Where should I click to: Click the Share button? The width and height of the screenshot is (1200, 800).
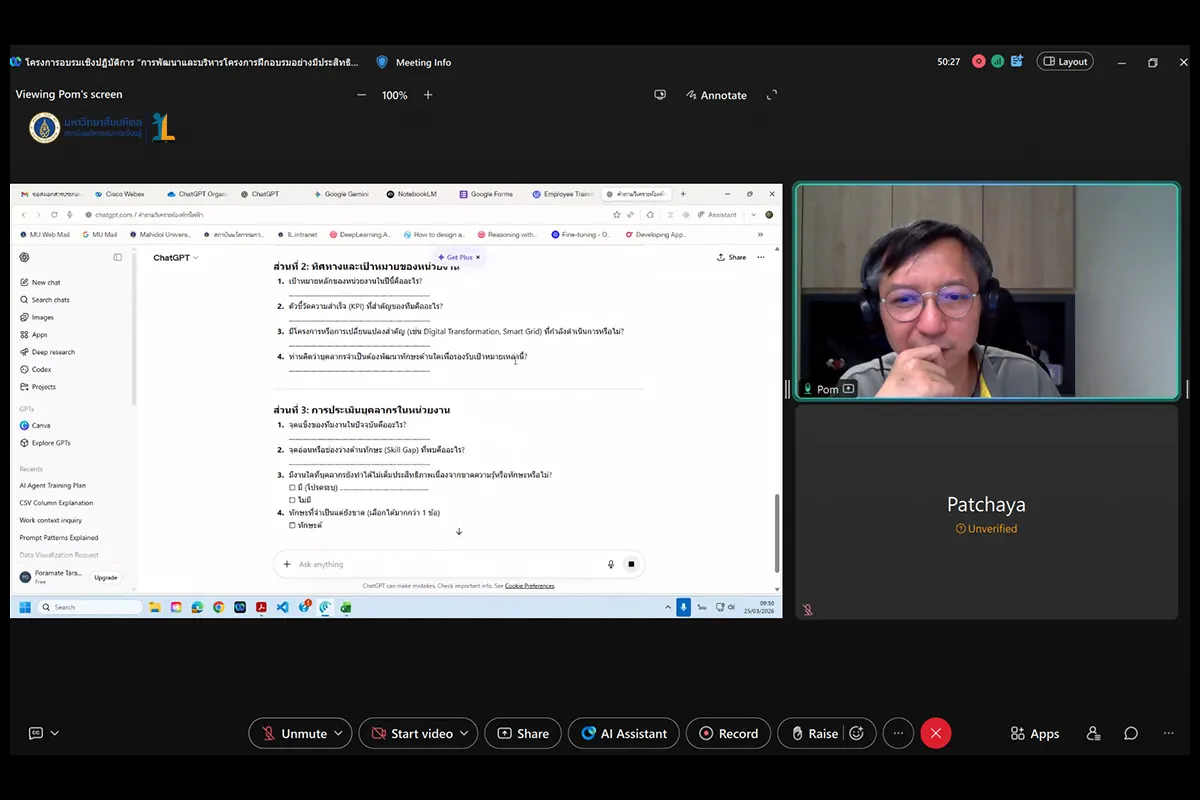point(523,733)
